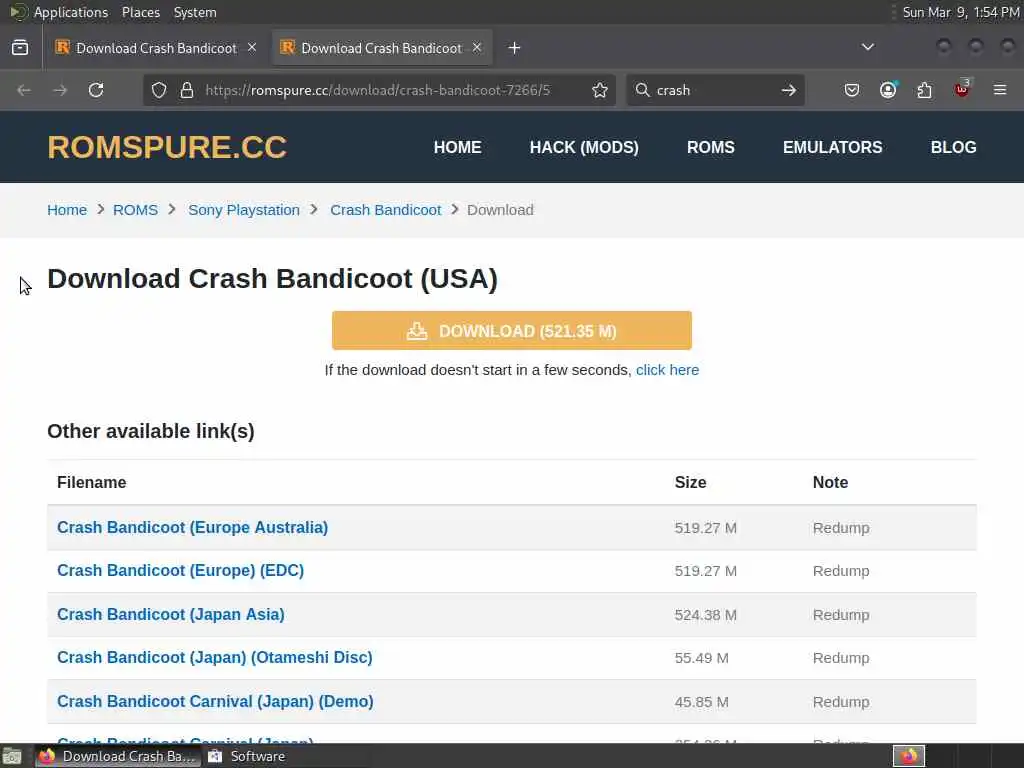Click ROMS breadcrumb link

pos(135,210)
